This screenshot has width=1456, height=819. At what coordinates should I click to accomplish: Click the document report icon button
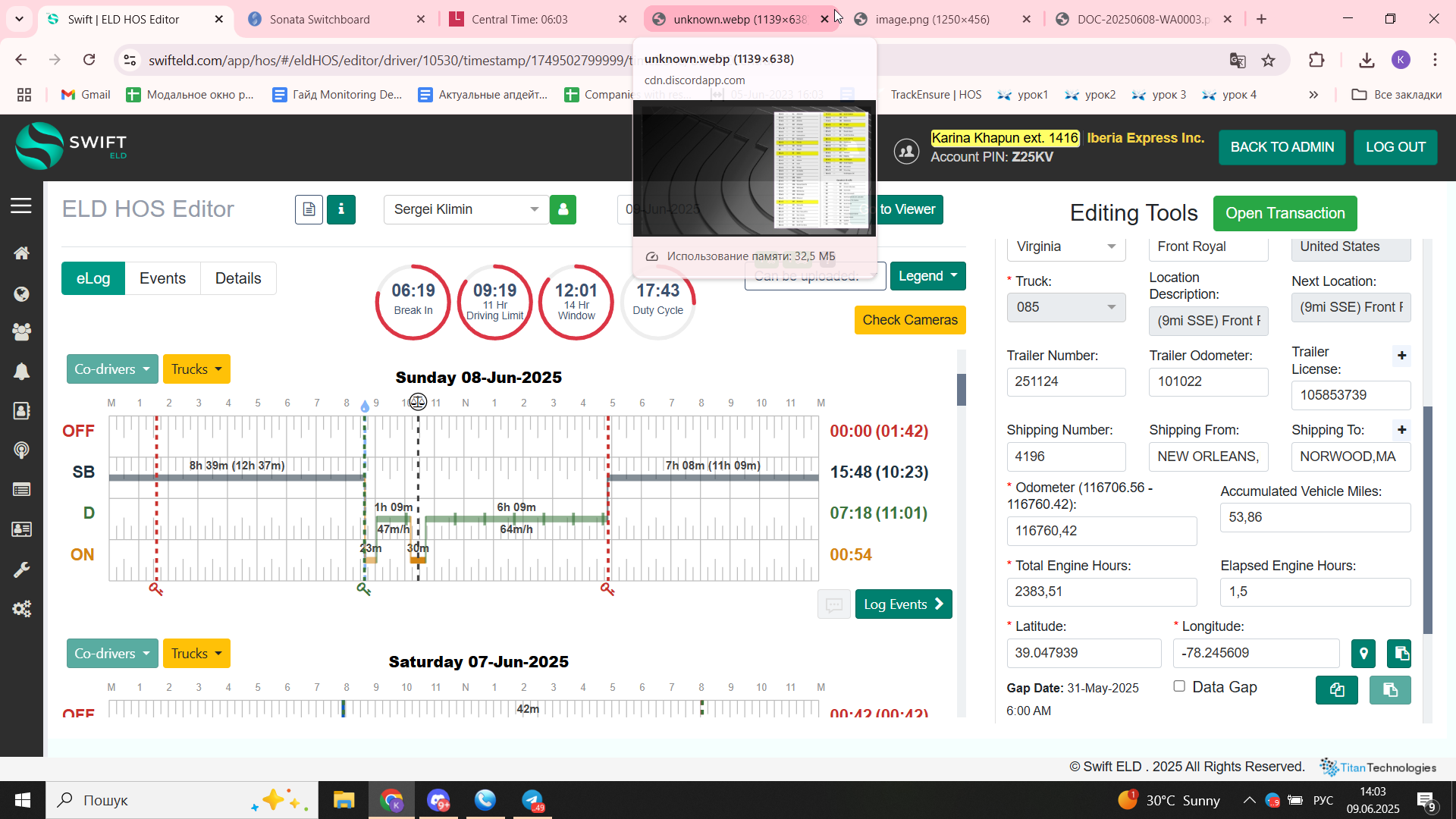point(309,209)
